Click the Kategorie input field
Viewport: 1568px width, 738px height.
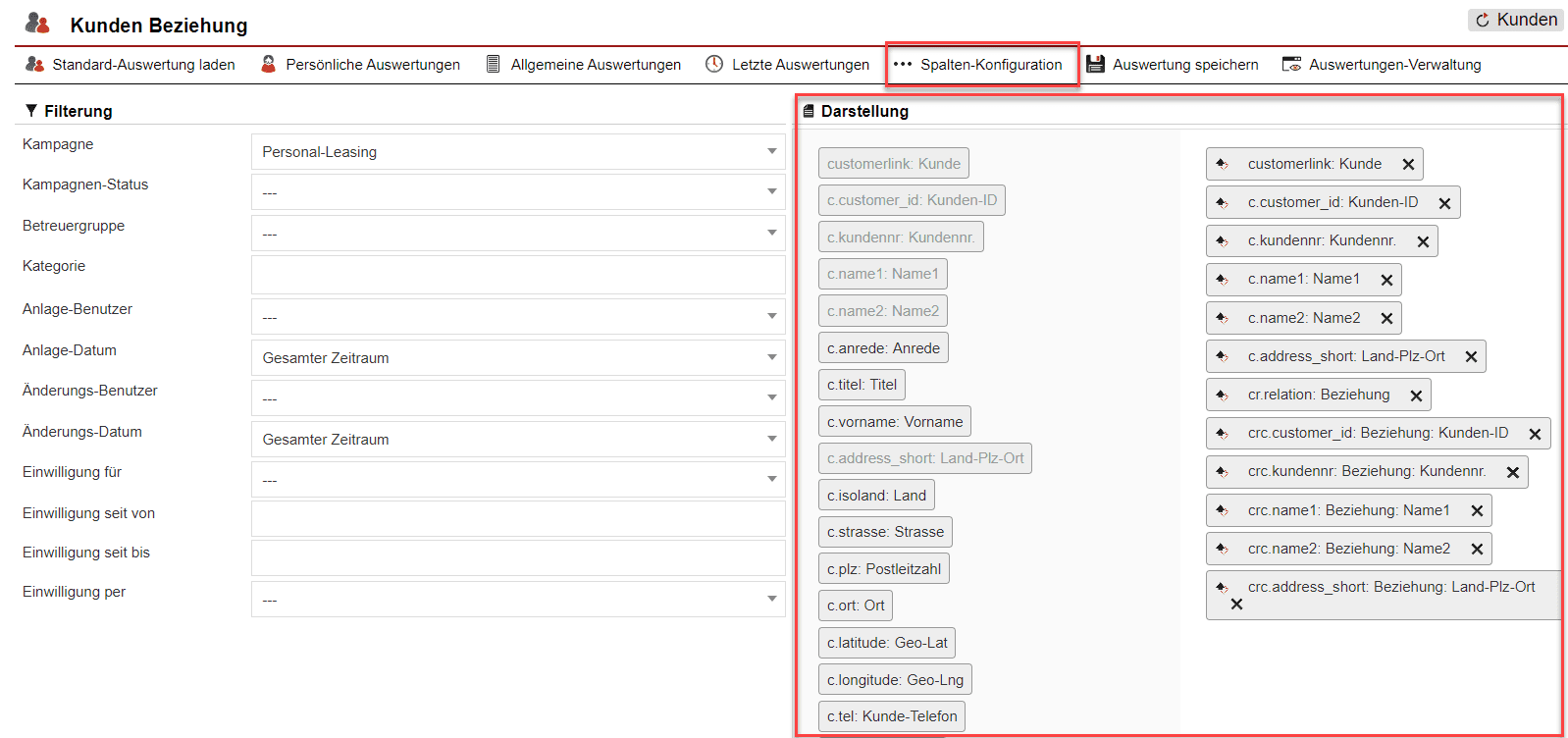pyautogui.click(x=518, y=275)
